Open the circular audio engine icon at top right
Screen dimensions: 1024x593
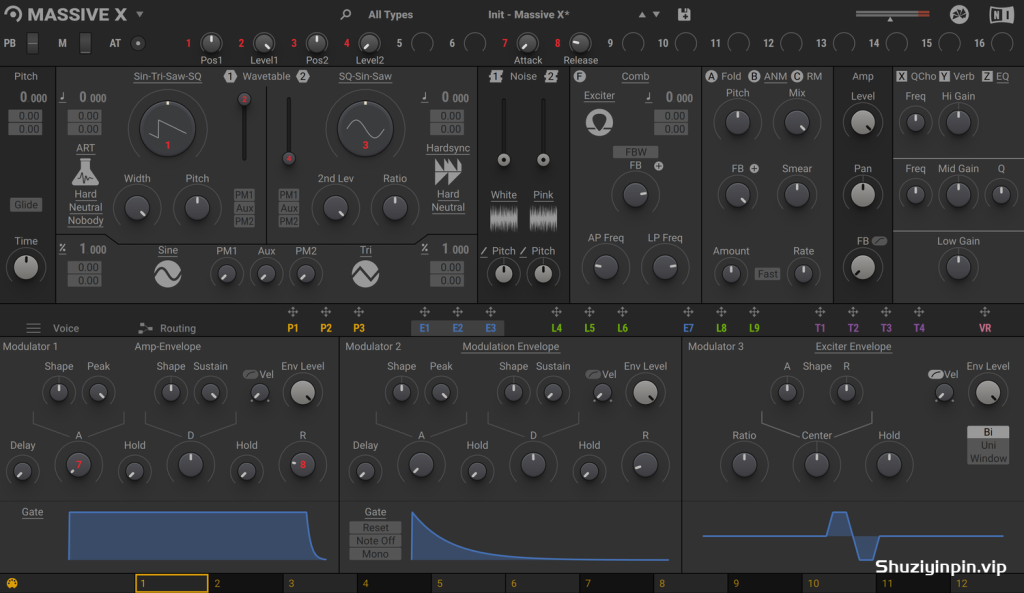tap(959, 14)
